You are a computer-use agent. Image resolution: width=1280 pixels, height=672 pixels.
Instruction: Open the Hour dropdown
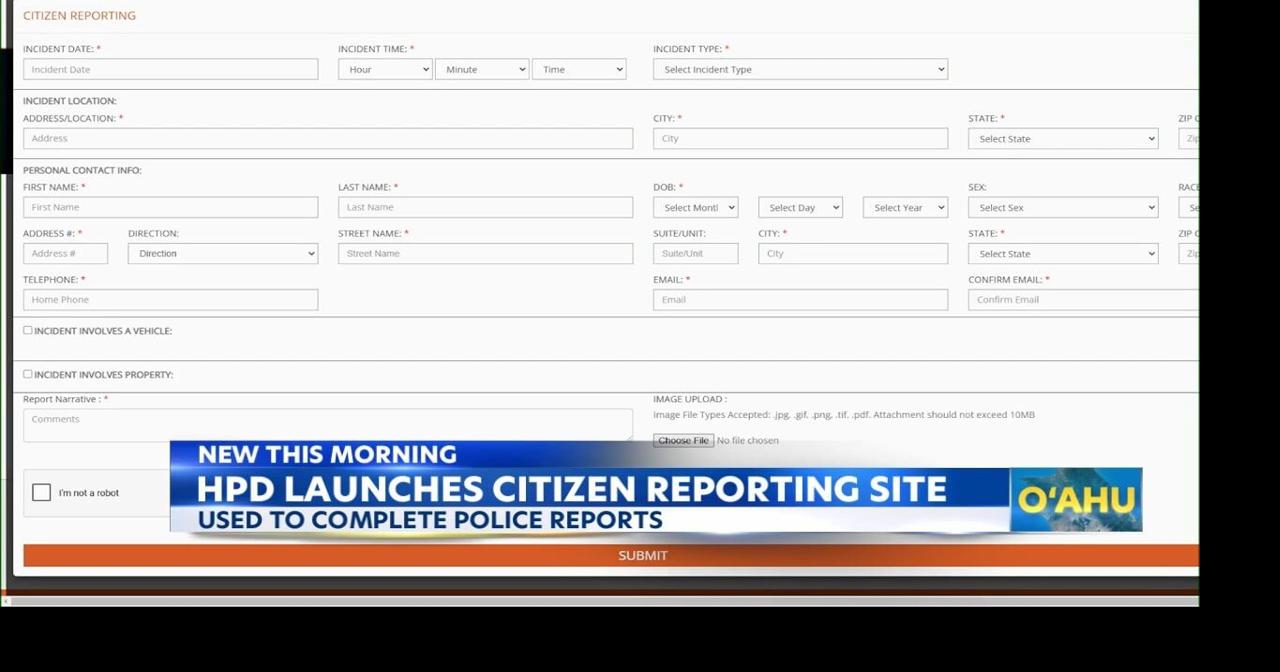point(385,69)
